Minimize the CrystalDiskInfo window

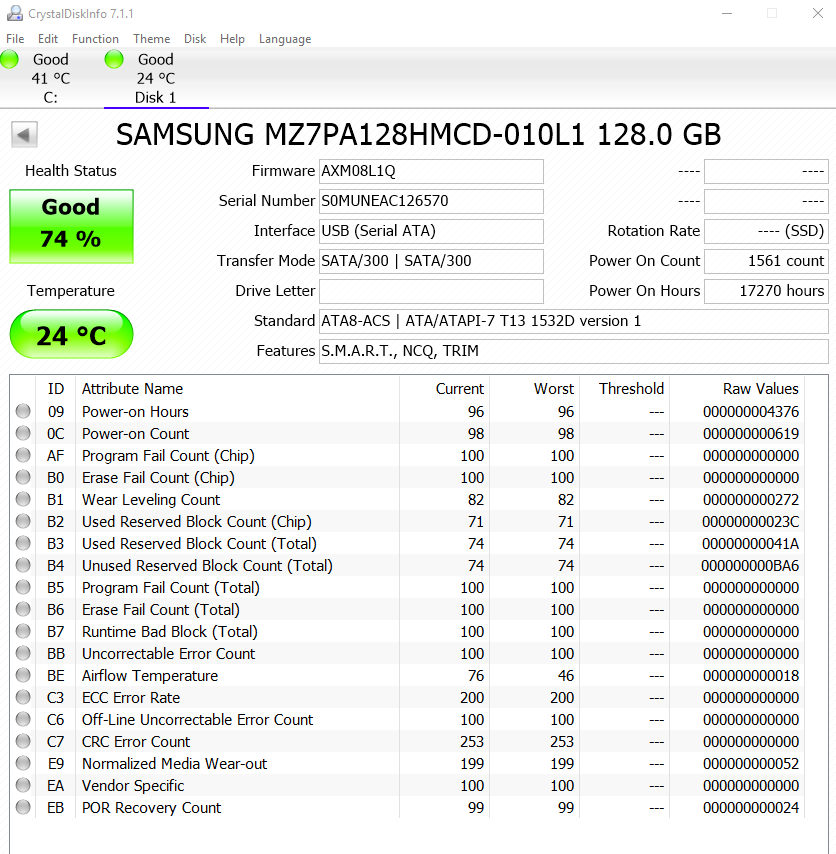click(727, 13)
